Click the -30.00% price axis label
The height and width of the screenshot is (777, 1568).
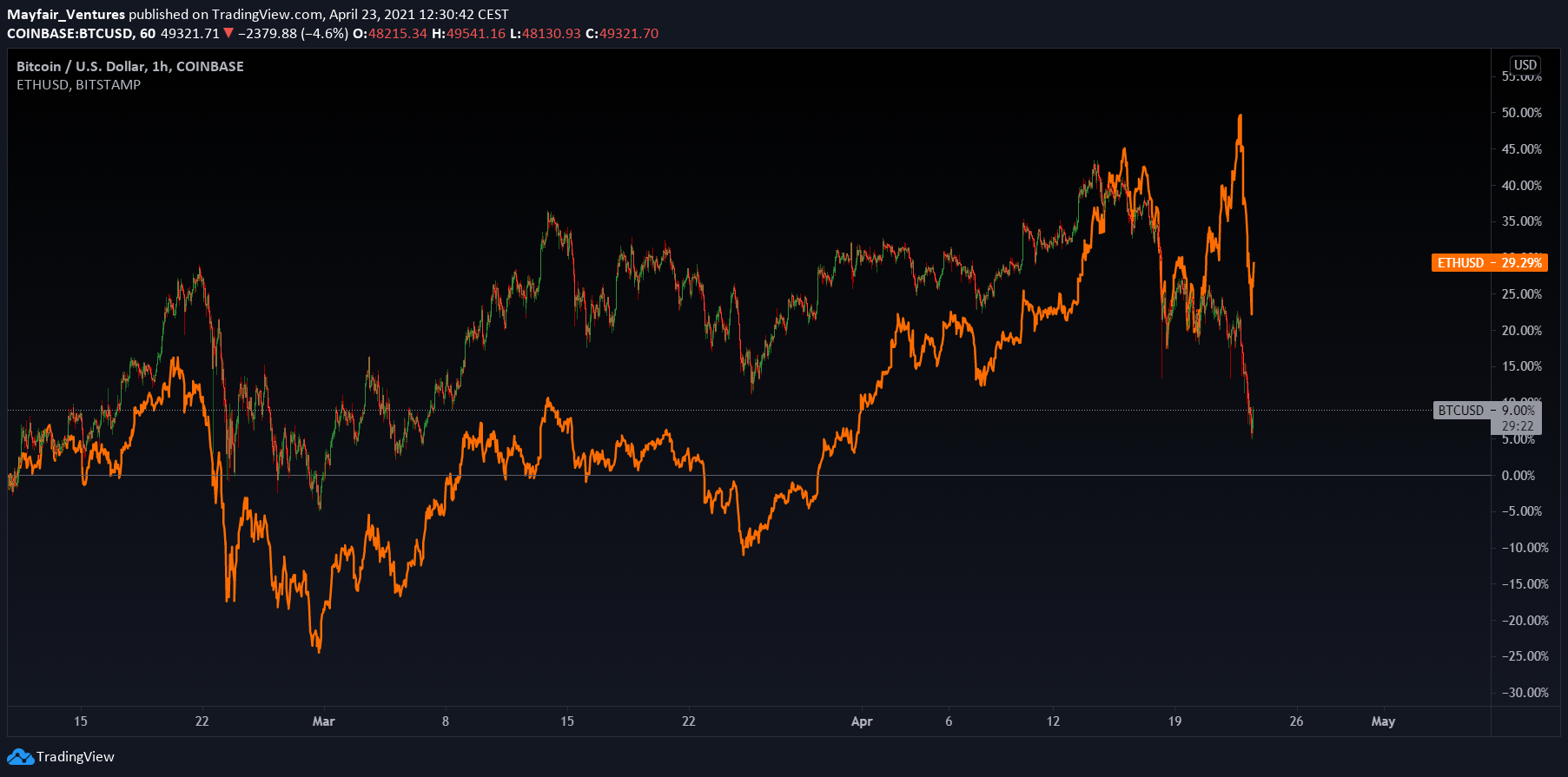point(1525,693)
